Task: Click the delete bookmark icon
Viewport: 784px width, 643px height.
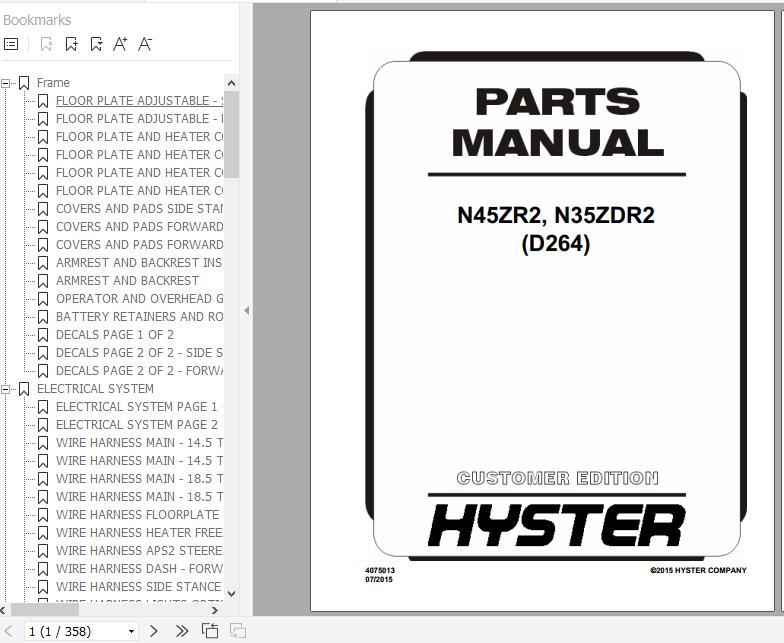Action: pyautogui.click(x=46, y=44)
